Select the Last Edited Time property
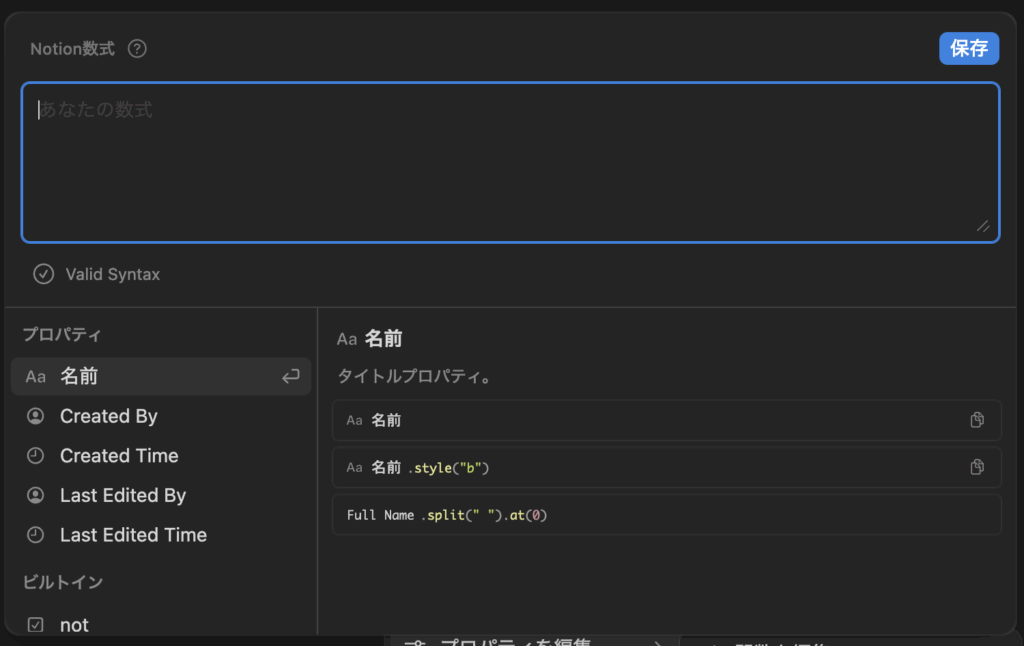The height and width of the screenshot is (646, 1024). click(x=161, y=535)
